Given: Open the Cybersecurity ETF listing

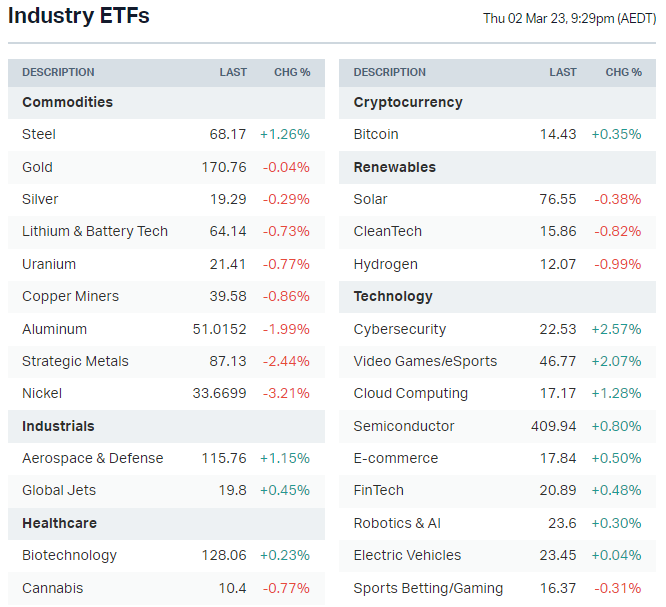Looking at the screenshot, I should pos(400,329).
